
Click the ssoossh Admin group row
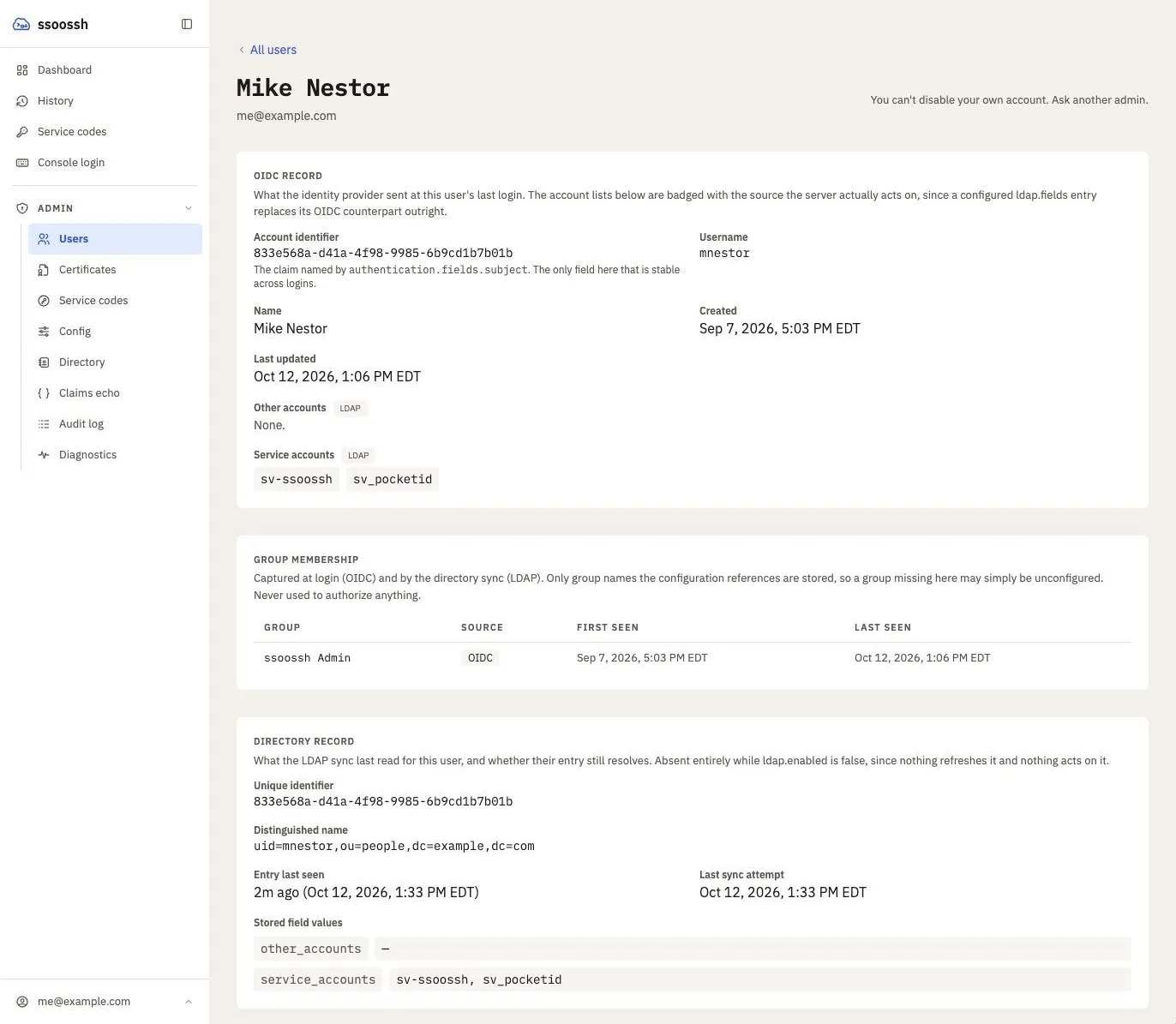tap(693, 658)
